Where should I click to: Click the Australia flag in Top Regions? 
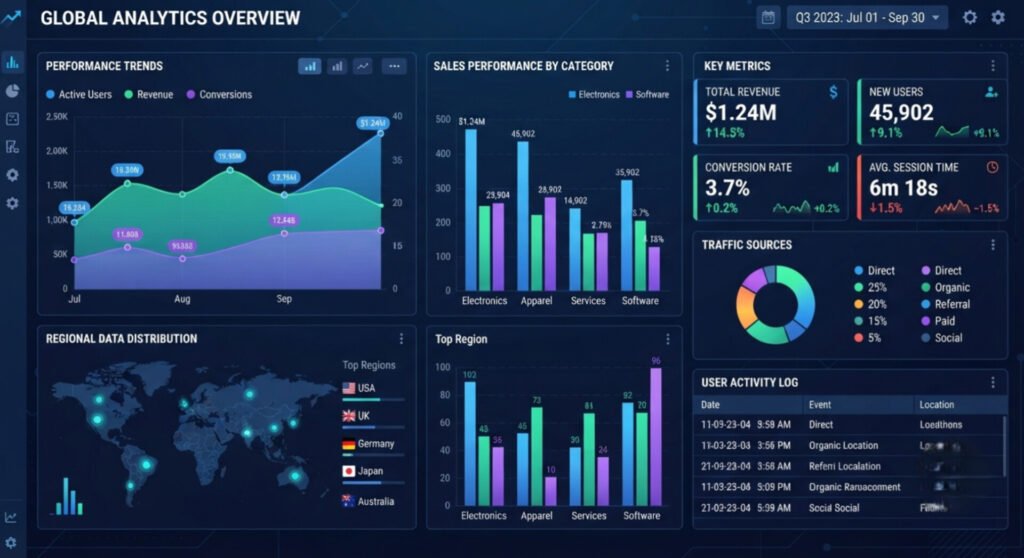point(349,501)
